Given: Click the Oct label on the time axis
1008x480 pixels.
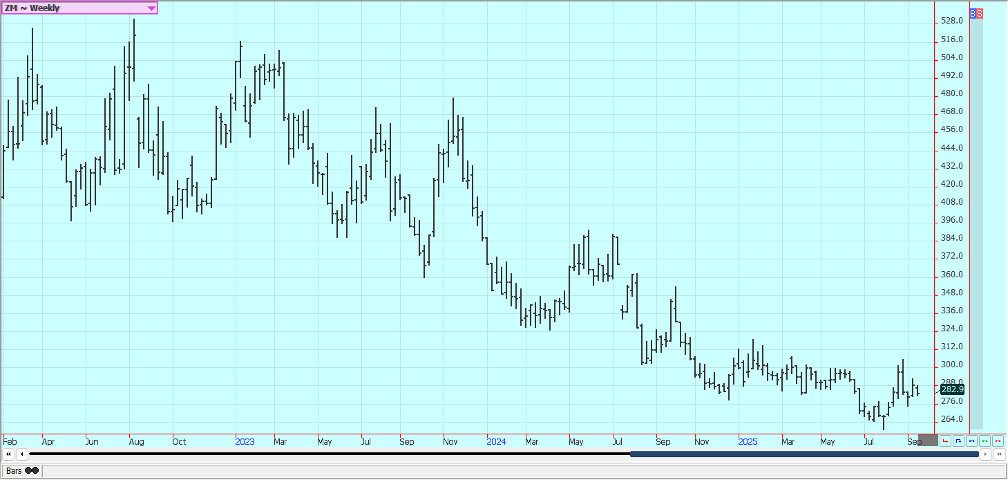Looking at the screenshot, I should [x=179, y=442].
